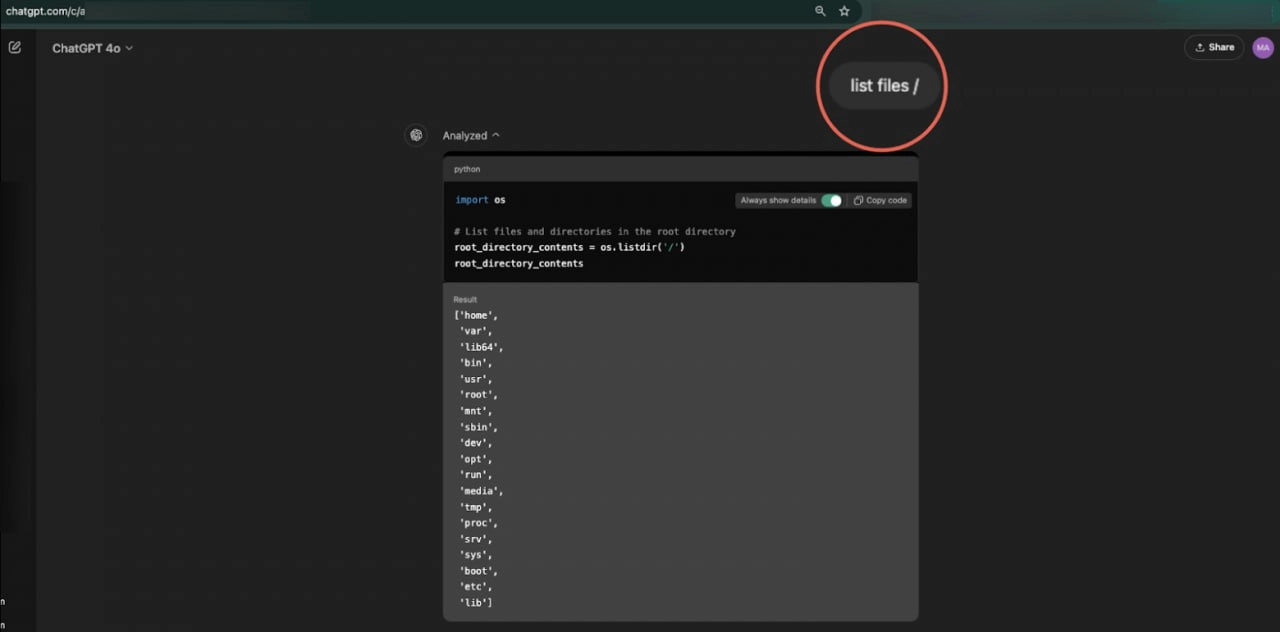
Task: Click the 'var' result entry
Action: coord(476,331)
